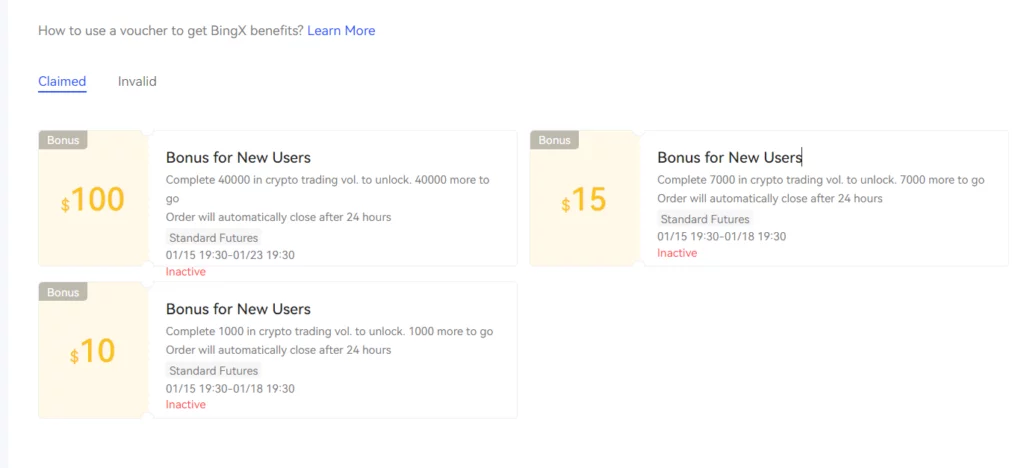
Task: Open the $10 card's Bonus for New Users title
Action: (x=238, y=309)
